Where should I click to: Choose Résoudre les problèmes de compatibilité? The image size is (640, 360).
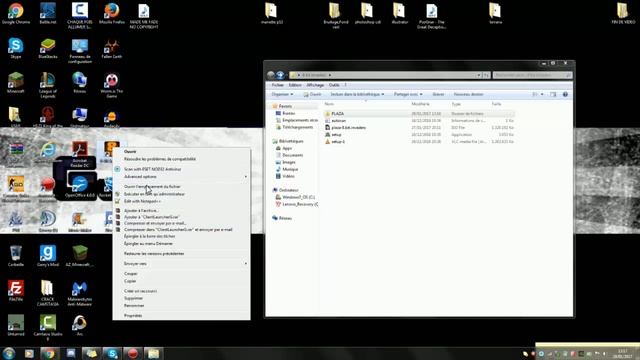click(160, 159)
